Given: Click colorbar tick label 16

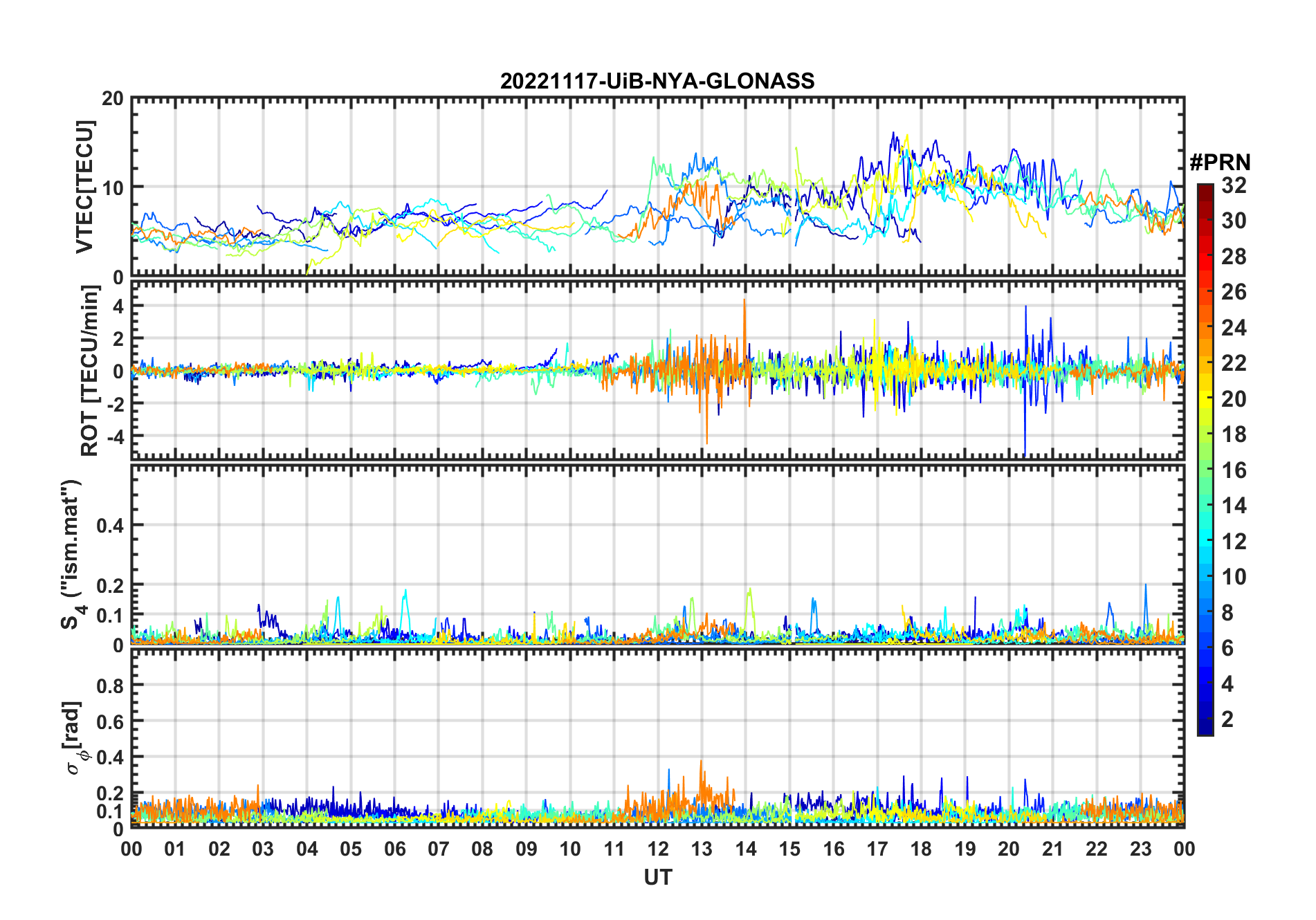Looking at the screenshot, I should pyautogui.click(x=1234, y=470).
